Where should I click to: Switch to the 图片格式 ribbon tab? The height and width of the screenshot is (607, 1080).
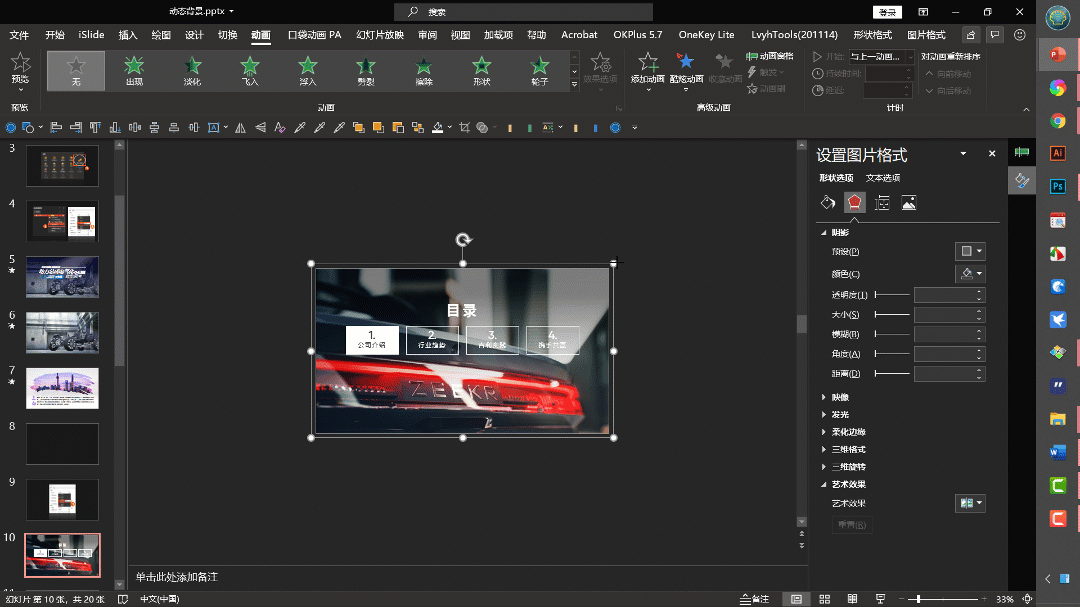click(925, 35)
